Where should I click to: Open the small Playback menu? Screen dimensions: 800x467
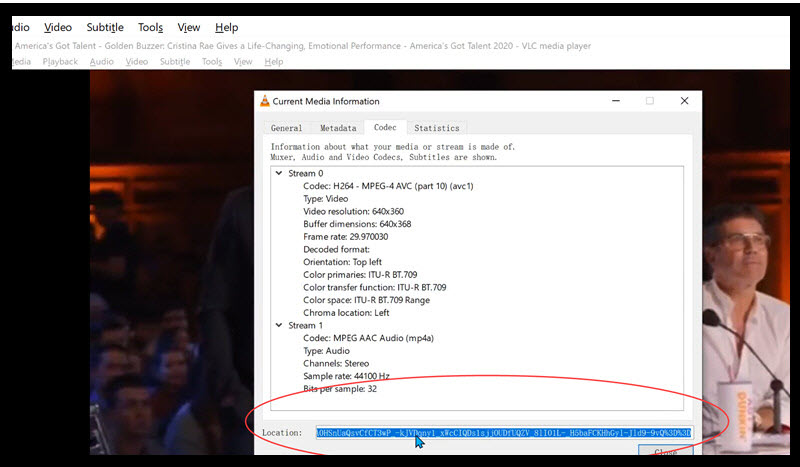60,62
